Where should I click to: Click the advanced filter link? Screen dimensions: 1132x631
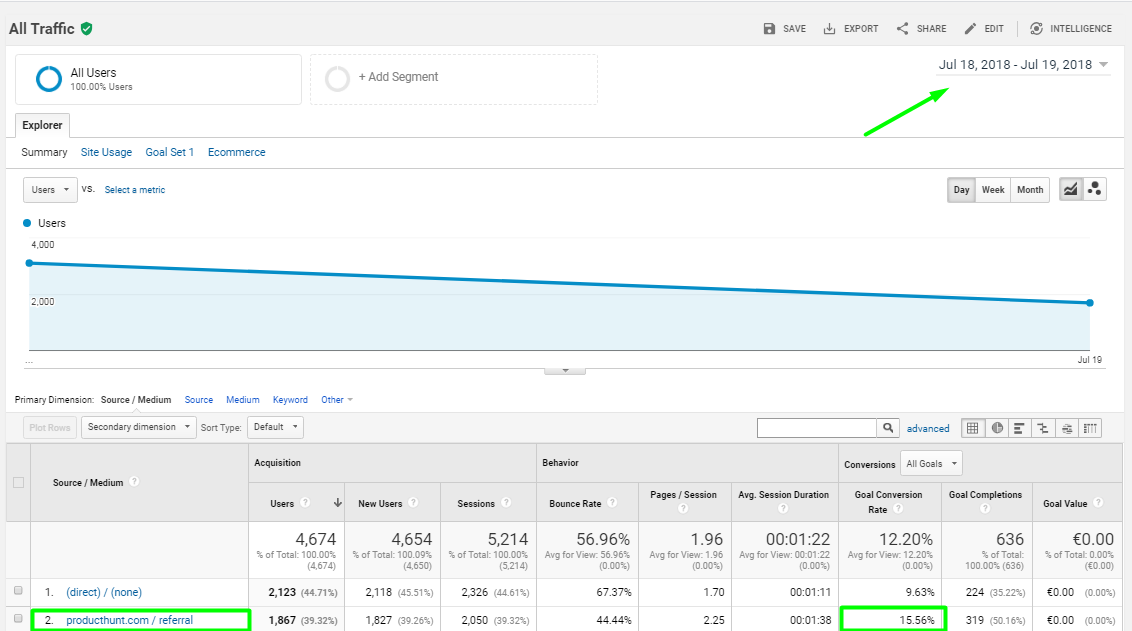928,428
